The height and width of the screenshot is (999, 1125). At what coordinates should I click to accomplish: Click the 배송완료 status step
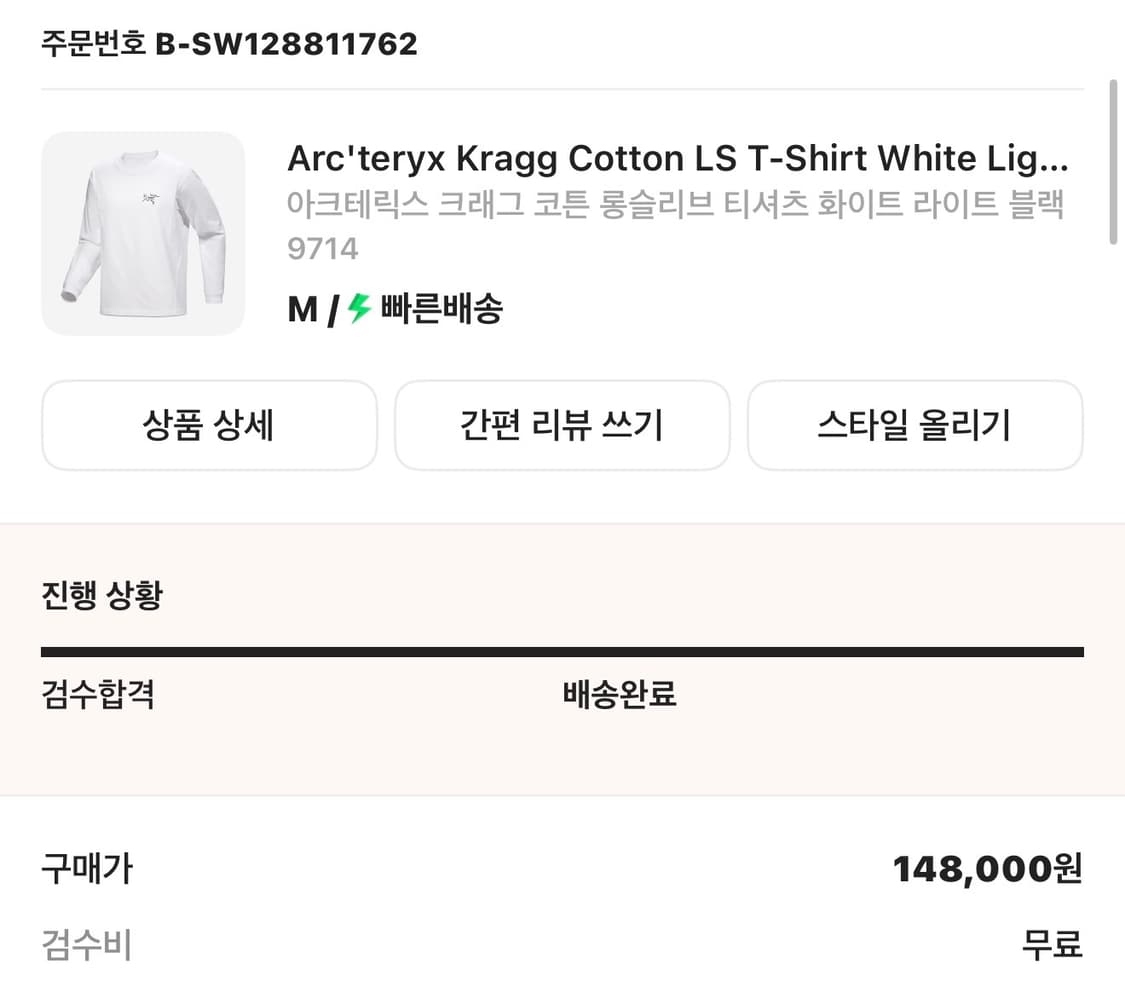click(620, 693)
